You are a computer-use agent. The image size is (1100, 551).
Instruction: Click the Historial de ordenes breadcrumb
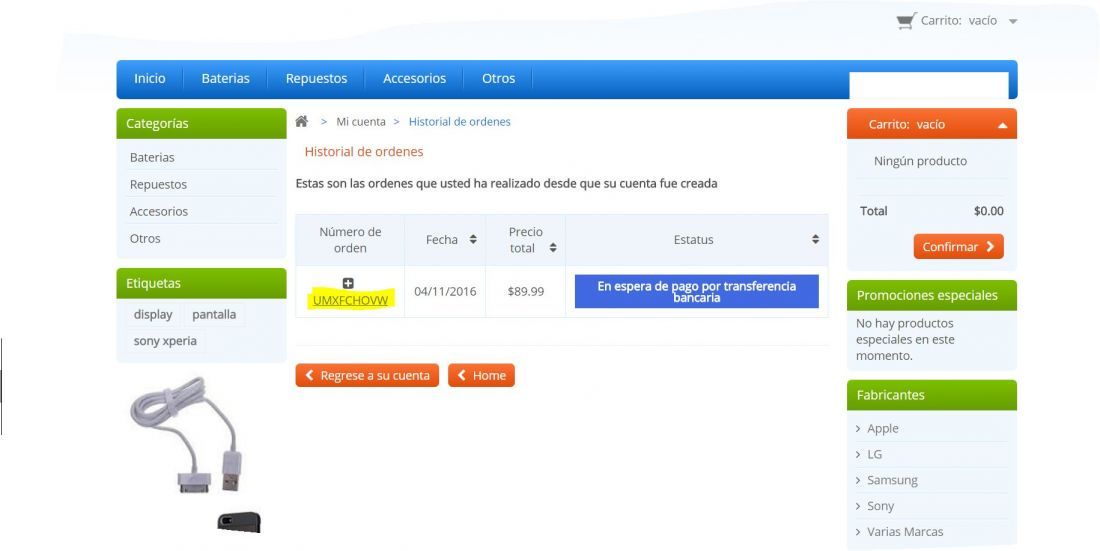(x=460, y=121)
